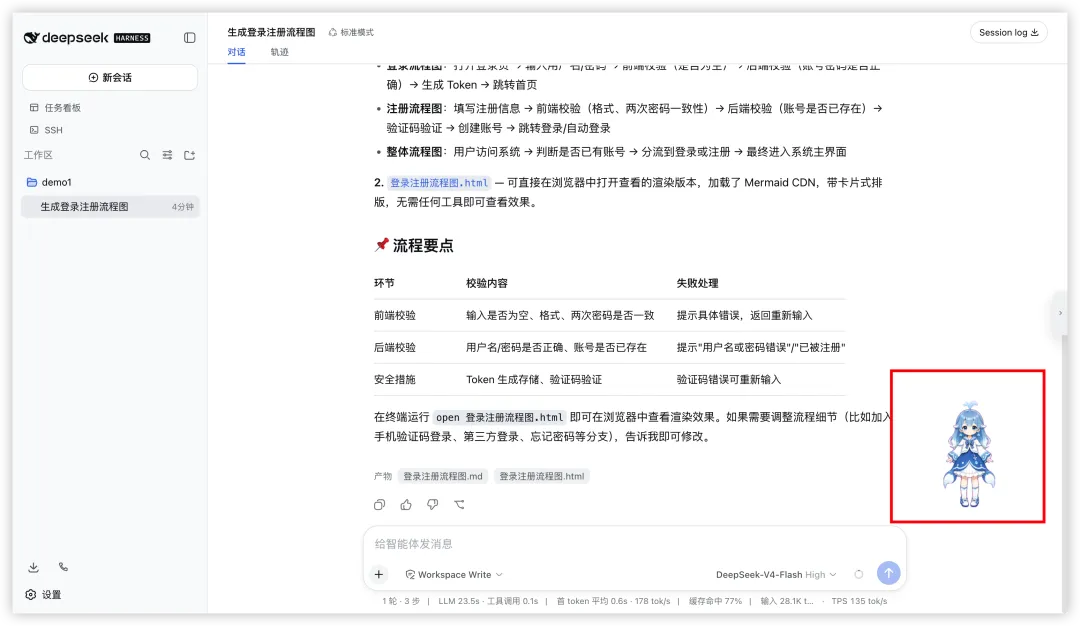Viewport: 1080px width, 626px height.
Task: Click the 标准模式 mode indicator
Action: click(351, 32)
